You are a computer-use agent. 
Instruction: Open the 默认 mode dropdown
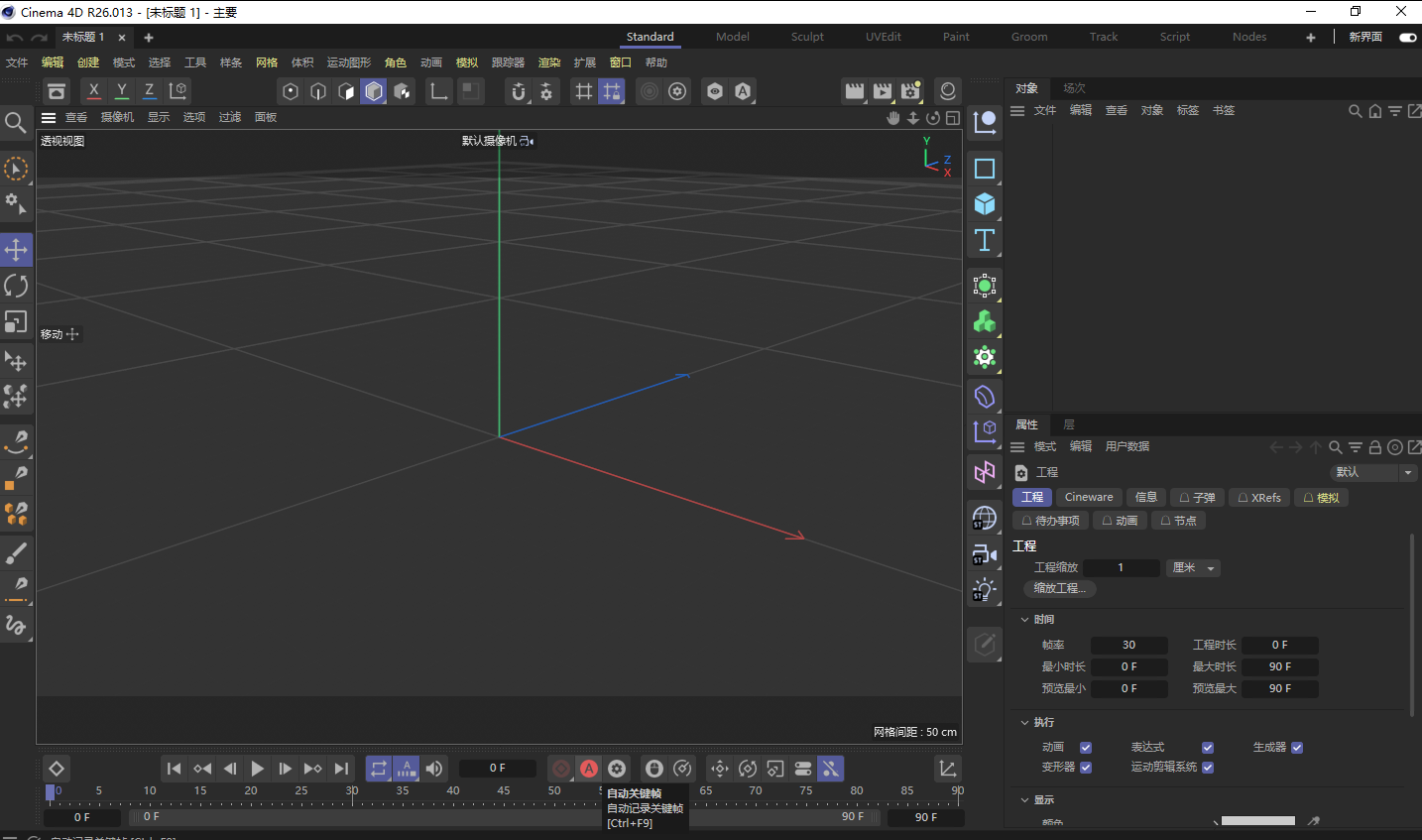[x=1373, y=473]
